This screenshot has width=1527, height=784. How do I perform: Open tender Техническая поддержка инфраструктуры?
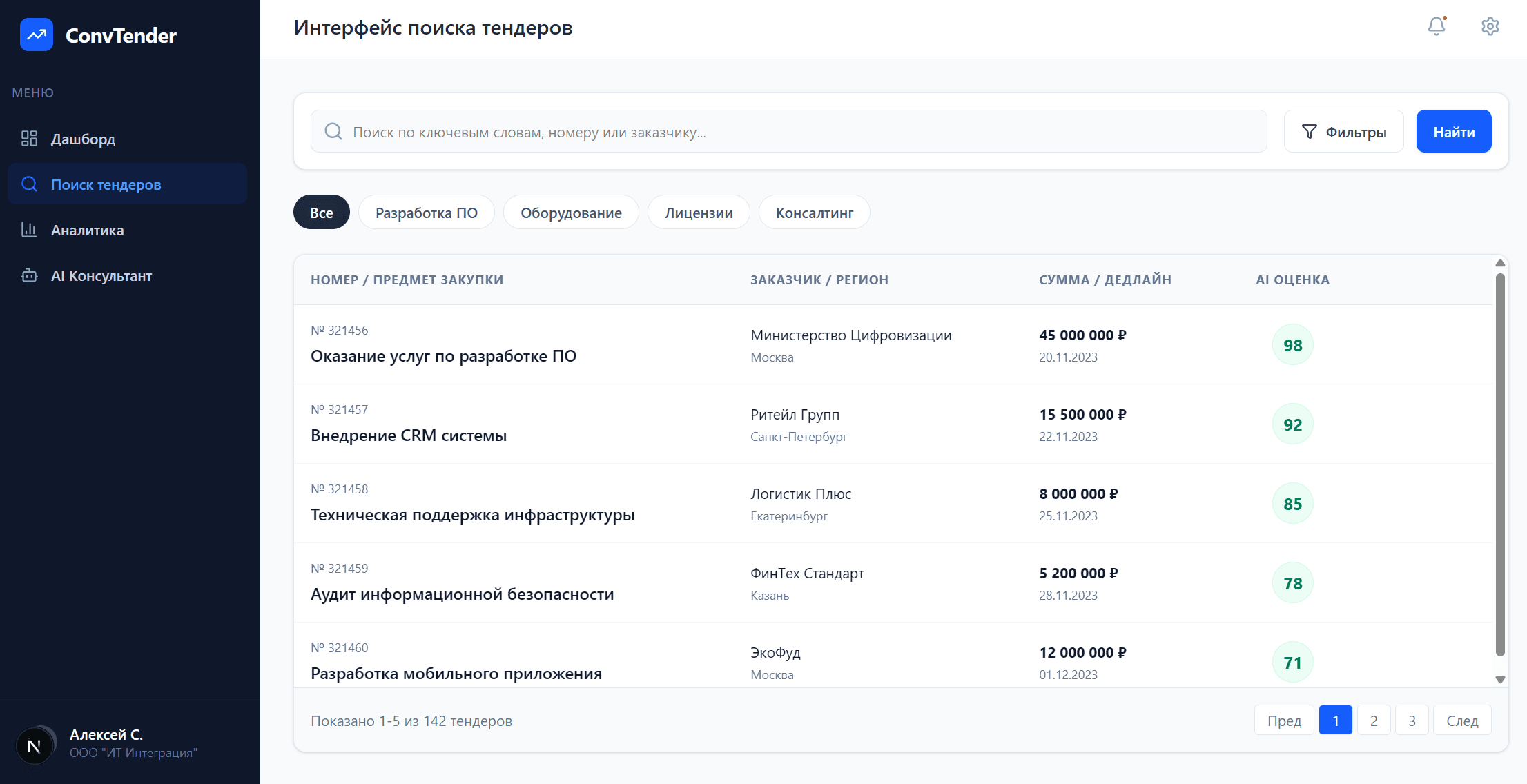point(473,515)
